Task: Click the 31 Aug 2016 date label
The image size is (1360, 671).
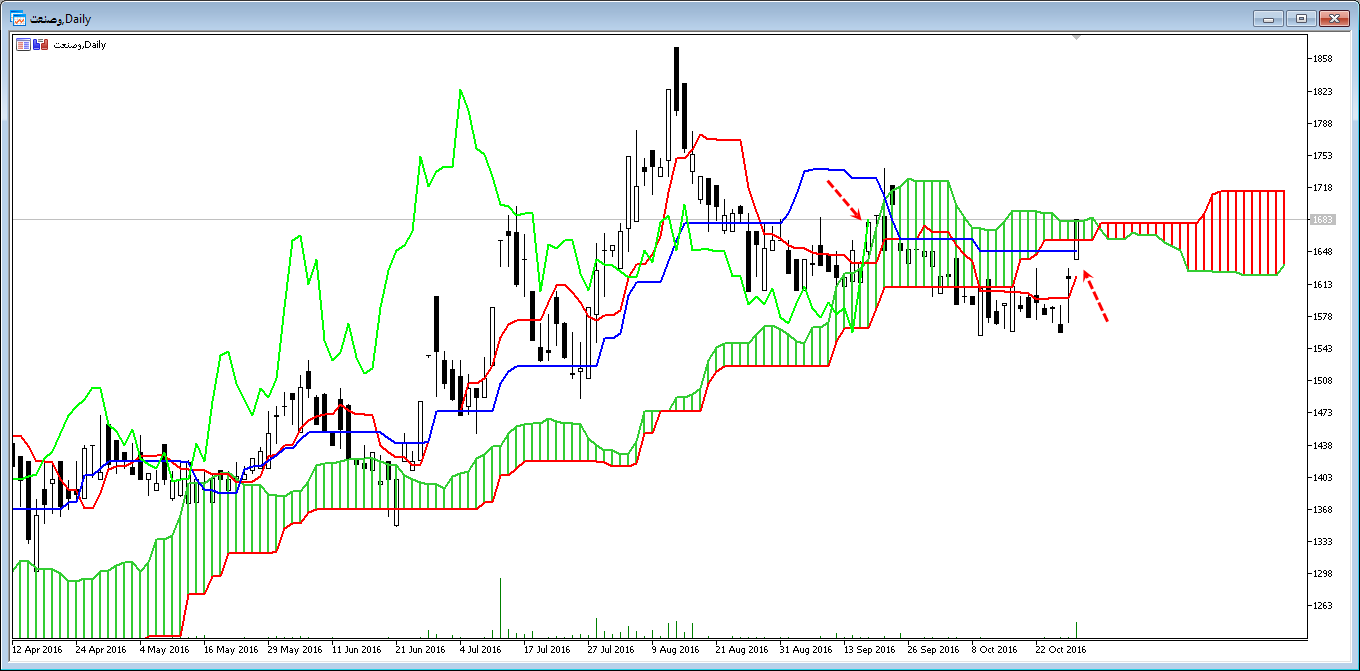Action: pos(805,649)
